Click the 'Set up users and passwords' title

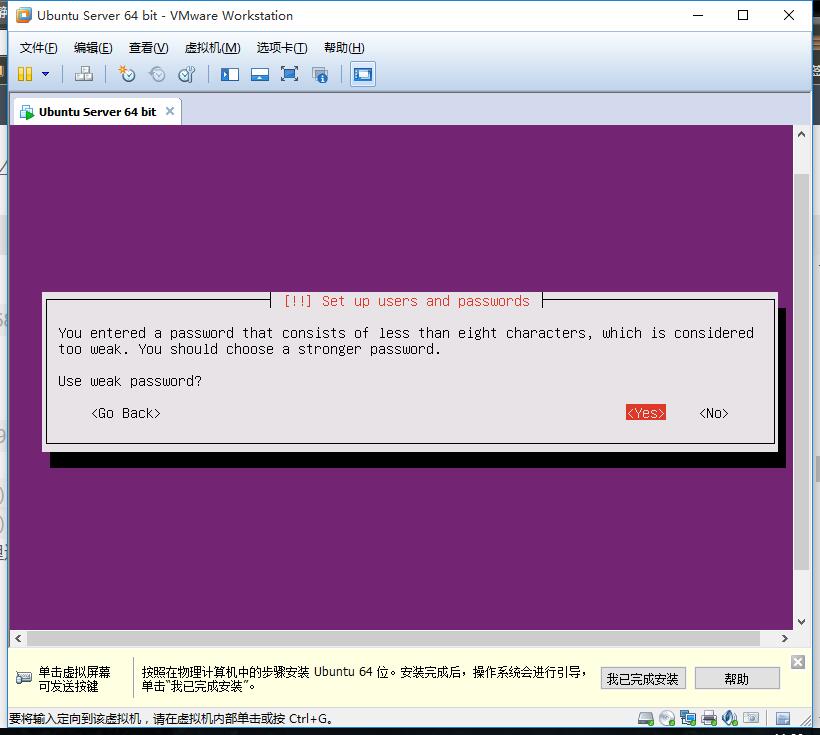[425, 301]
